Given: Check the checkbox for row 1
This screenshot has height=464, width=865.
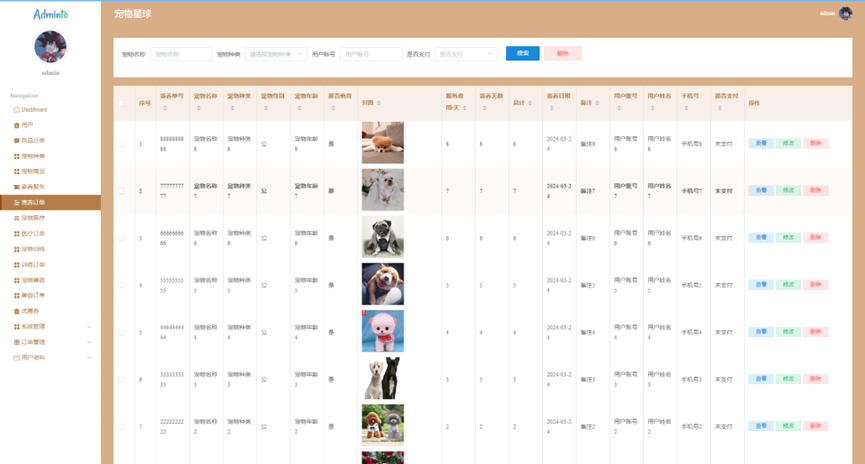Looking at the screenshot, I should 121,143.
